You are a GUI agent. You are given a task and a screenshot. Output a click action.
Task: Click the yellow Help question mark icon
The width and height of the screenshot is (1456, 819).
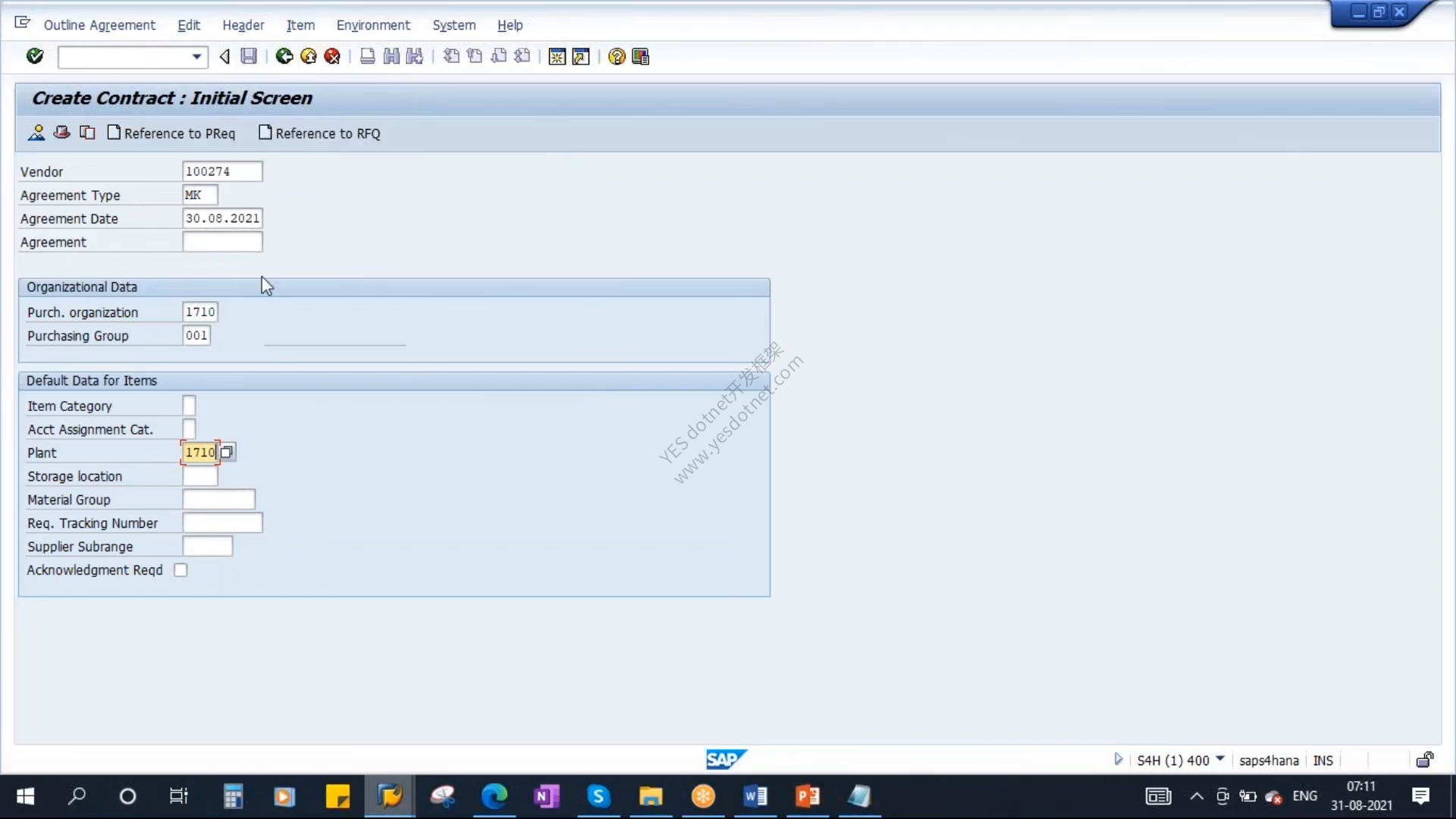point(617,56)
